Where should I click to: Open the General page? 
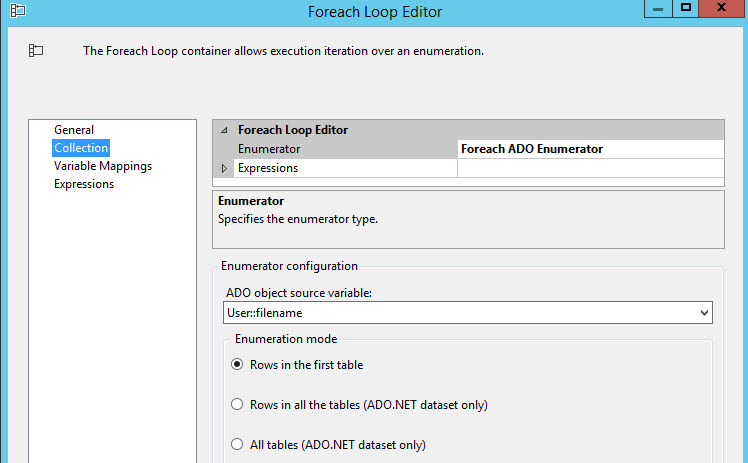tap(74, 130)
